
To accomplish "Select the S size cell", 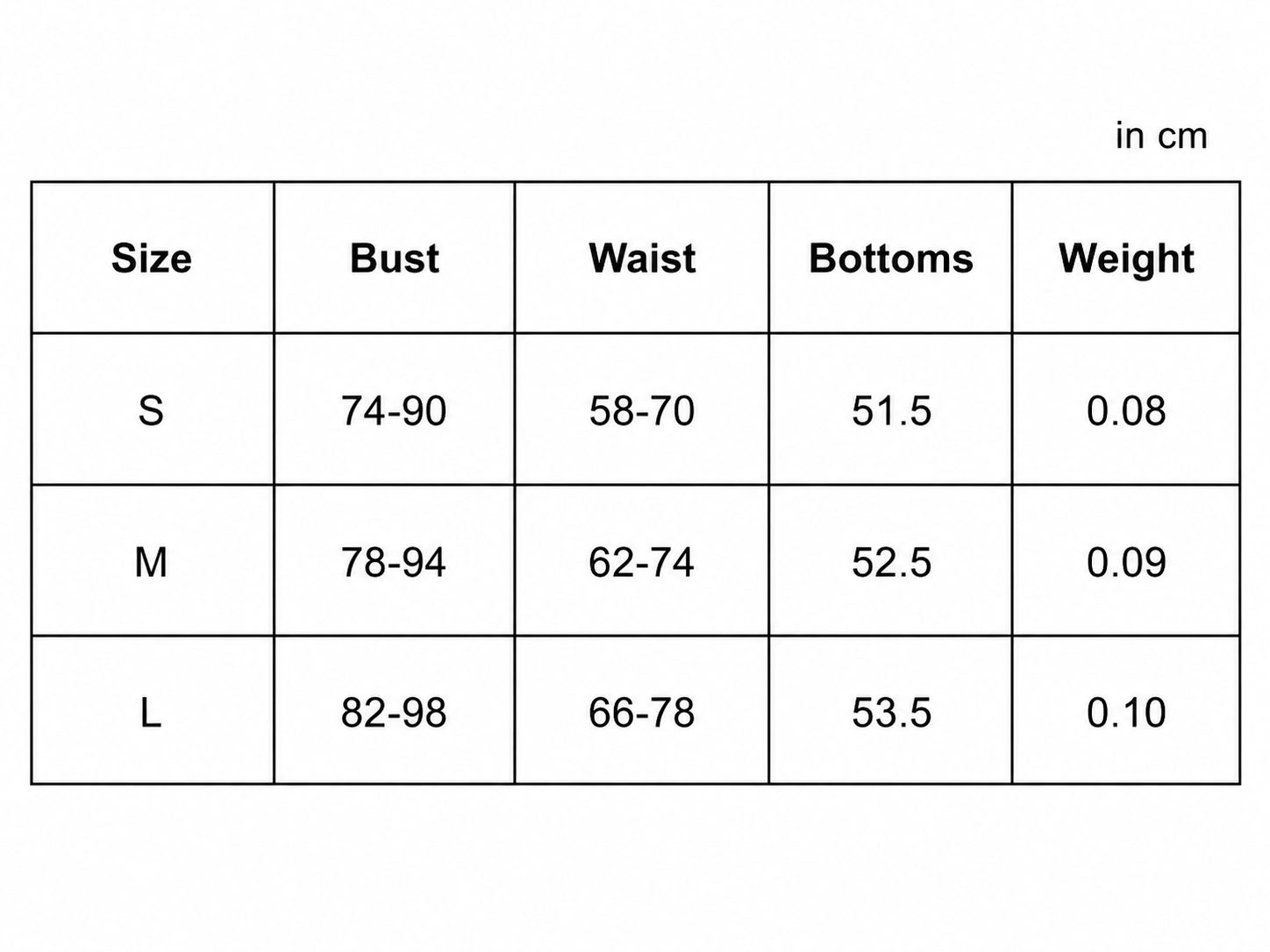I will tap(151, 410).
